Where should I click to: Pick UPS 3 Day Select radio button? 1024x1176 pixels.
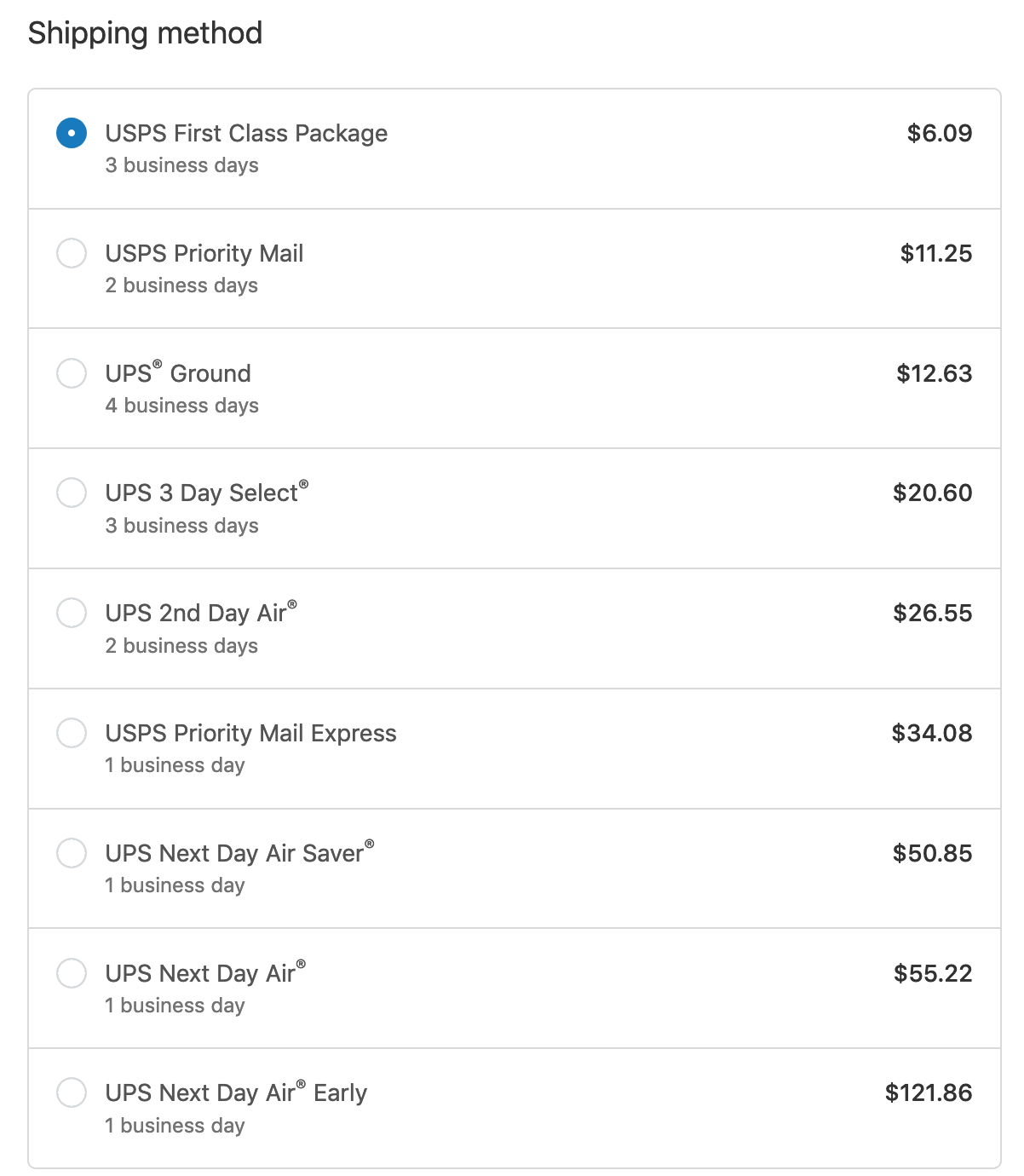point(72,493)
